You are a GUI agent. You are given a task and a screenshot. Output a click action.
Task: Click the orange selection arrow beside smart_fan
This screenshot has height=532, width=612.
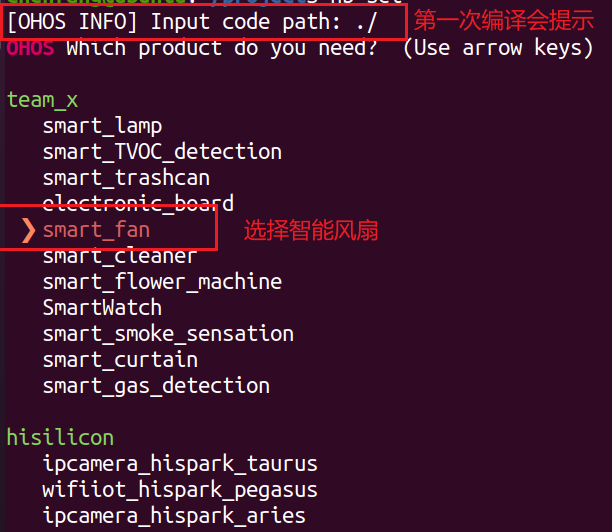pos(29,230)
